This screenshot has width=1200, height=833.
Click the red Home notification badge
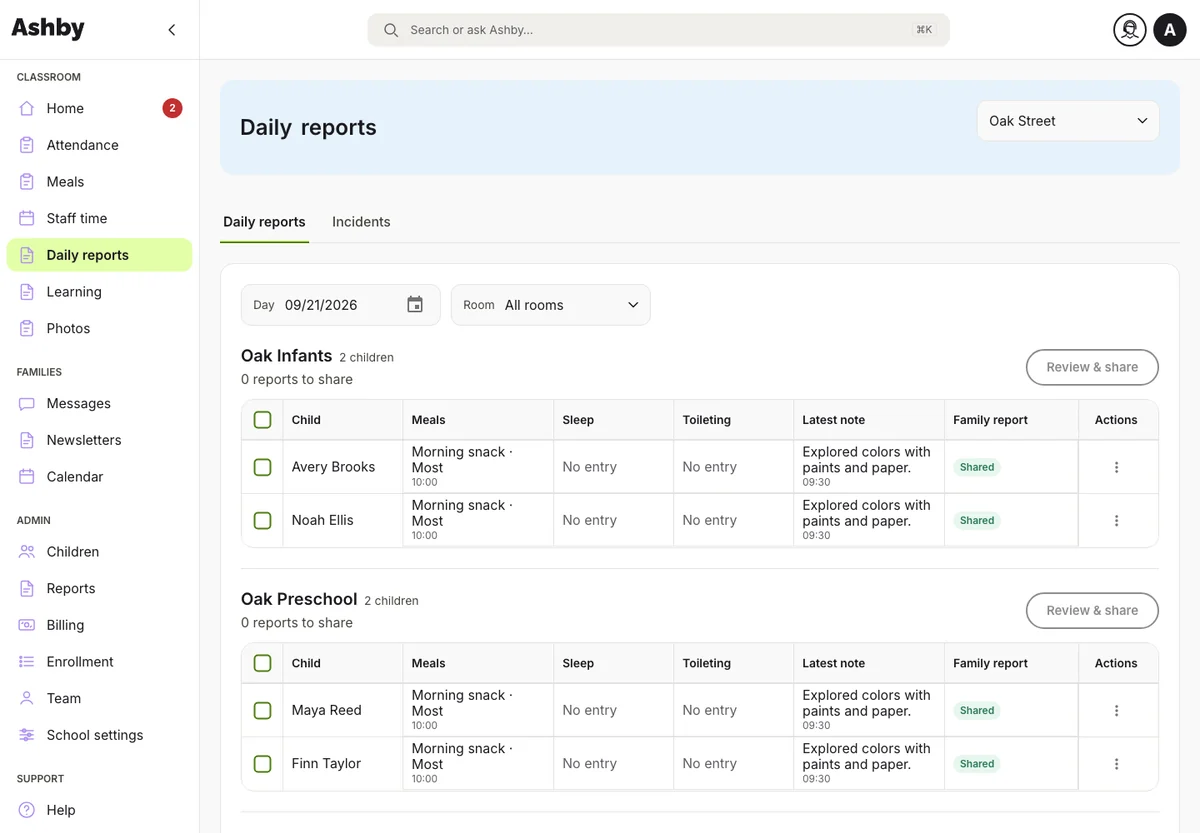point(172,108)
